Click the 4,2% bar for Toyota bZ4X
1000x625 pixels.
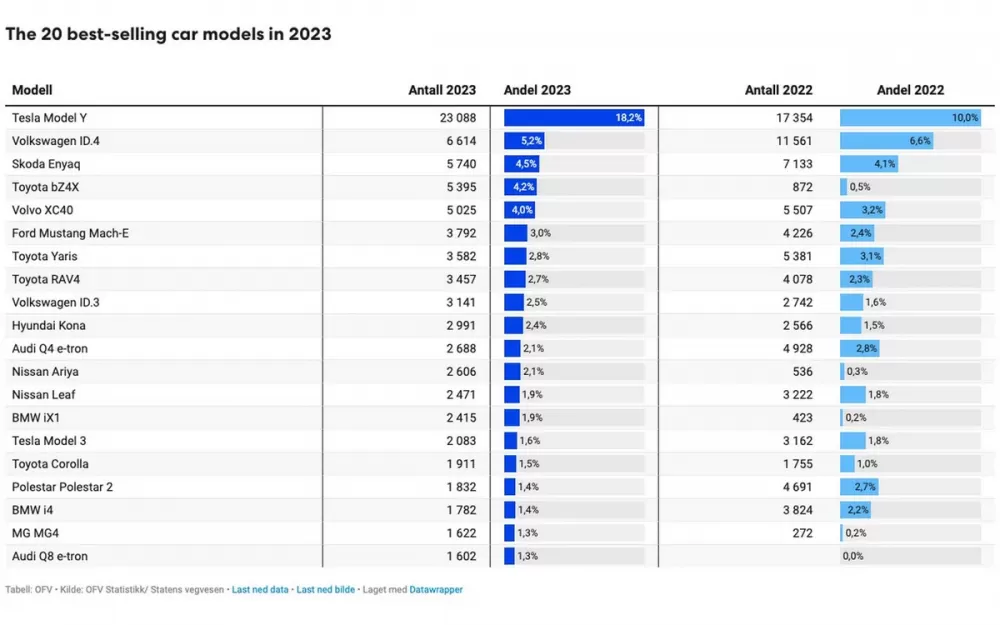(520, 187)
